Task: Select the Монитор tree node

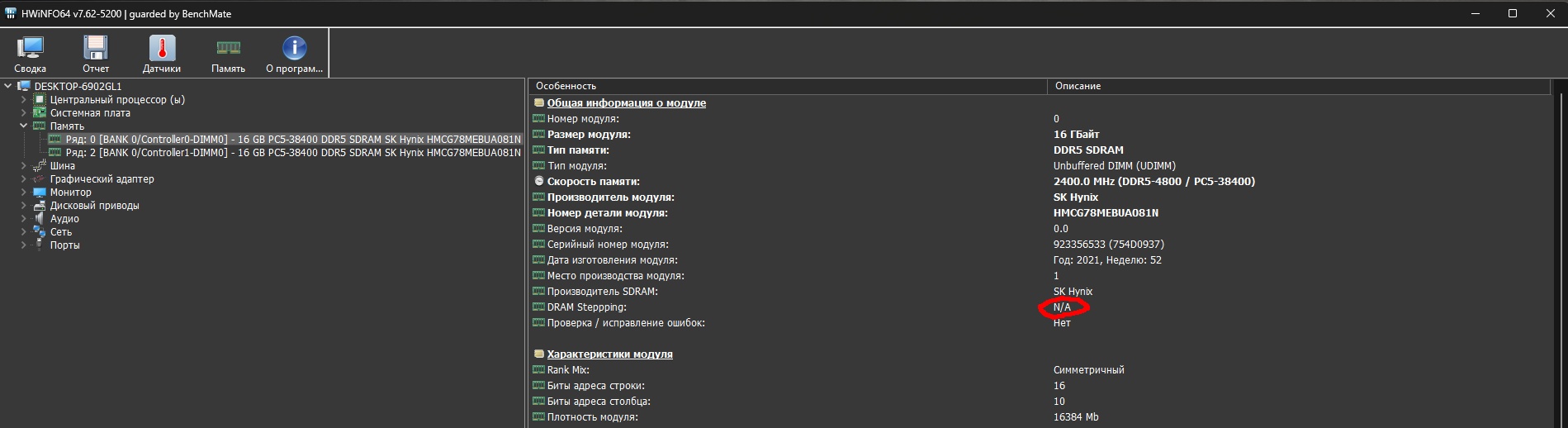Action: [x=70, y=193]
